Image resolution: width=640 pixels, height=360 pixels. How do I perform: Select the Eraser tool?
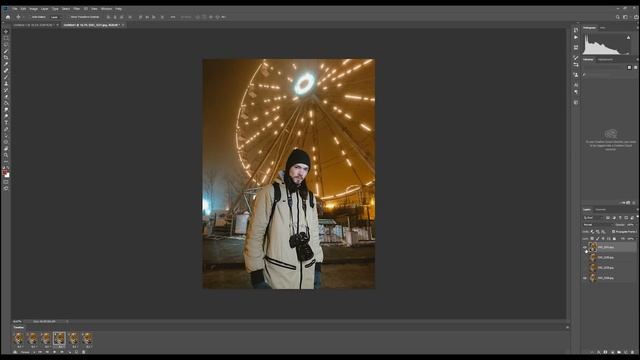click(x=6, y=97)
